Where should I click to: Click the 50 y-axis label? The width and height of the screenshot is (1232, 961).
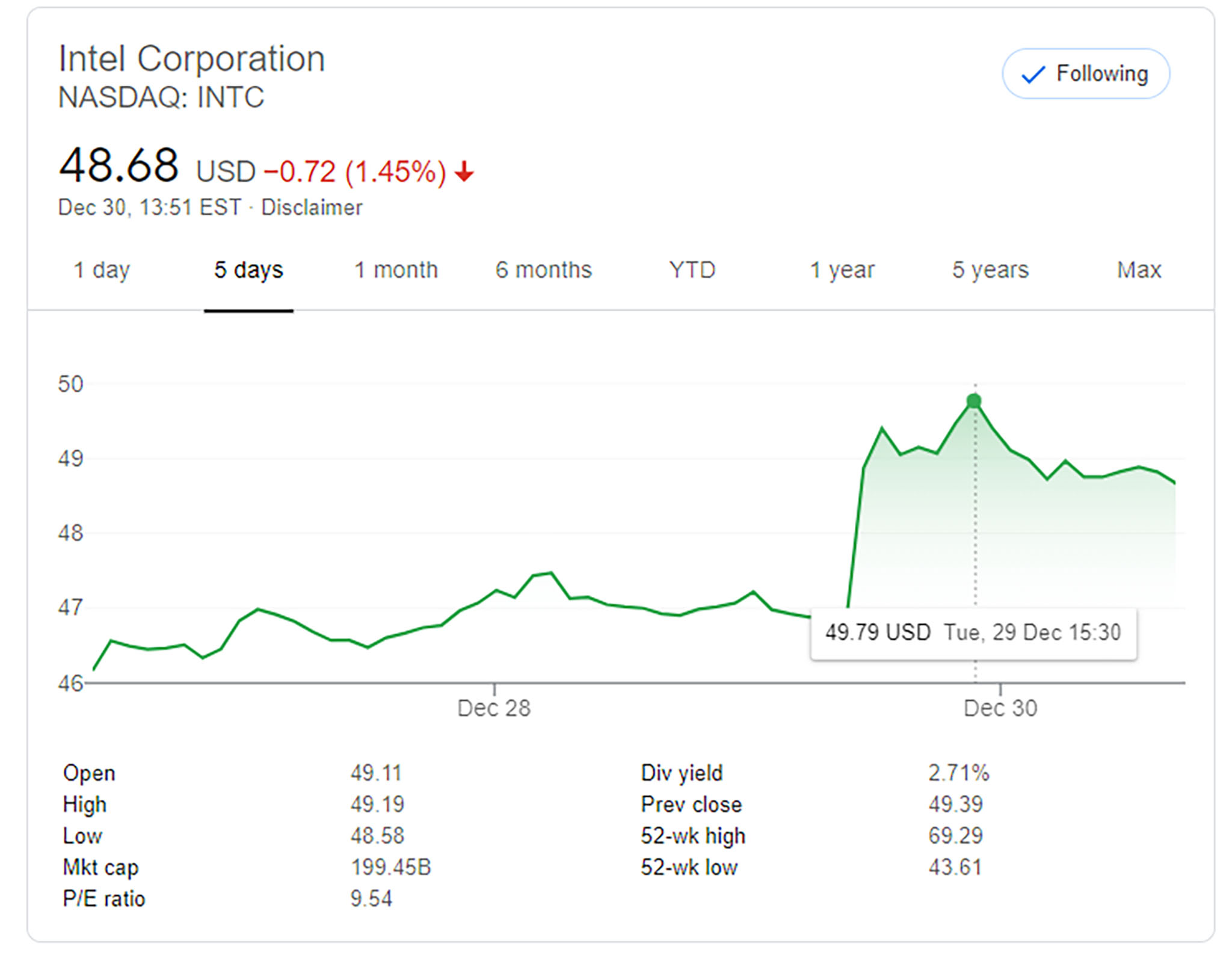(70, 385)
